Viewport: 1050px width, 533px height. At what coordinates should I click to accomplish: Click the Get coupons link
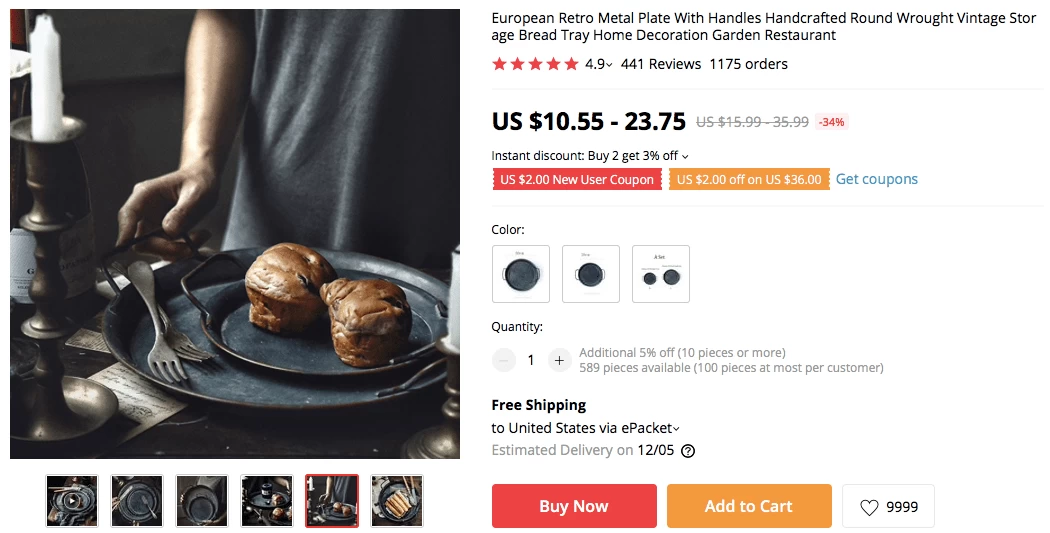(877, 179)
